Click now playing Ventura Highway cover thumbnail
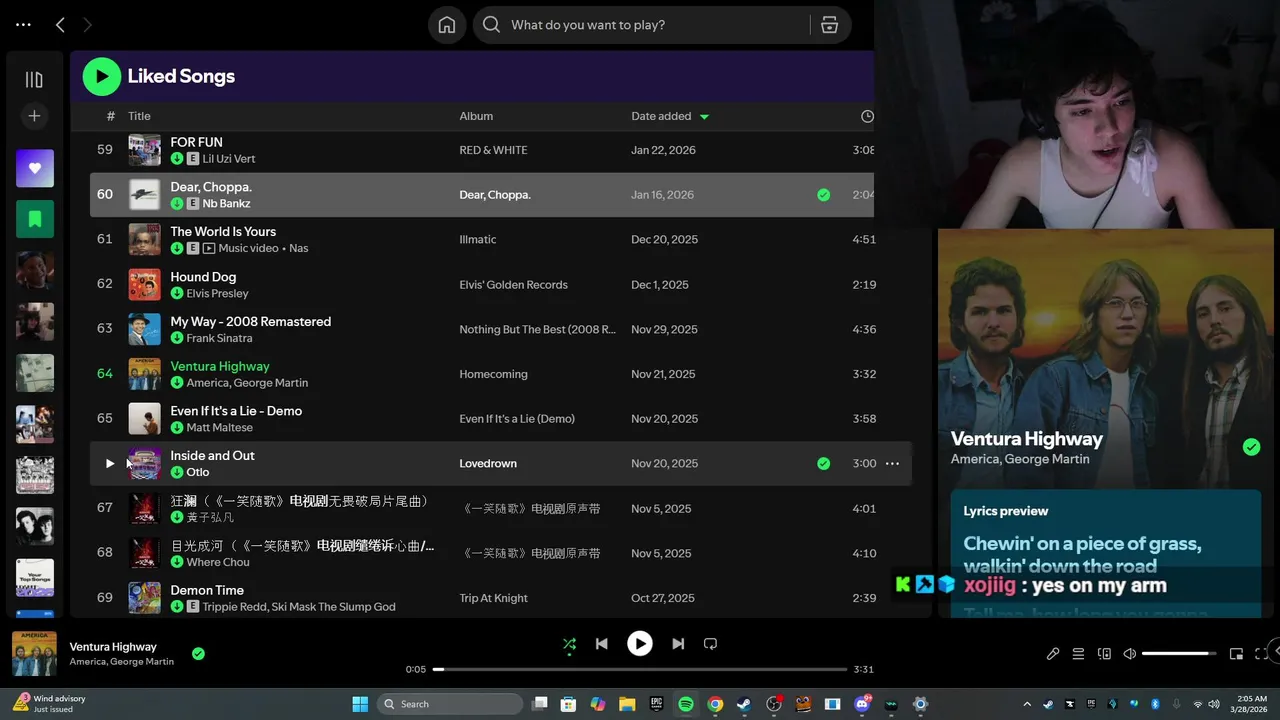The width and height of the screenshot is (1280, 720). tap(34, 654)
